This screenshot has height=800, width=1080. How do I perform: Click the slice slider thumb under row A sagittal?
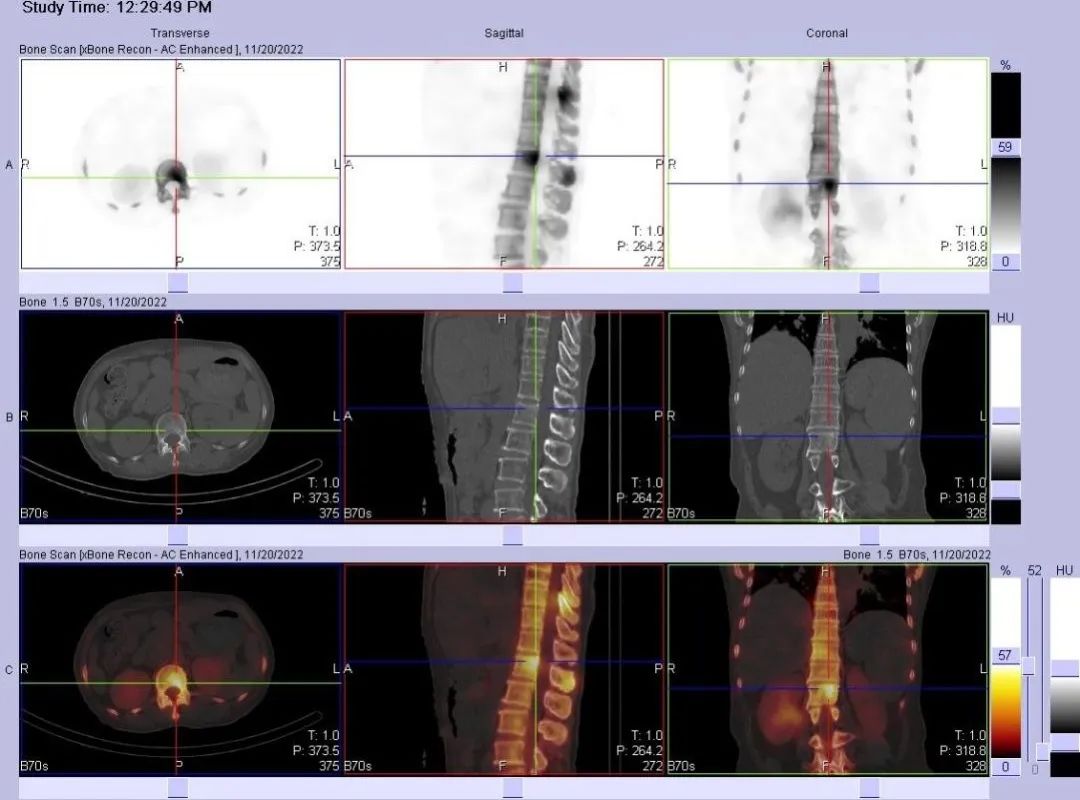tap(512, 283)
